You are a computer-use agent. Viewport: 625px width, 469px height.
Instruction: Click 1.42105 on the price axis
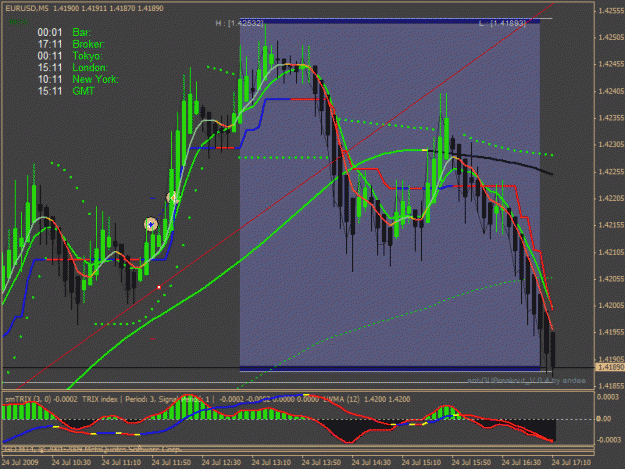click(x=611, y=252)
